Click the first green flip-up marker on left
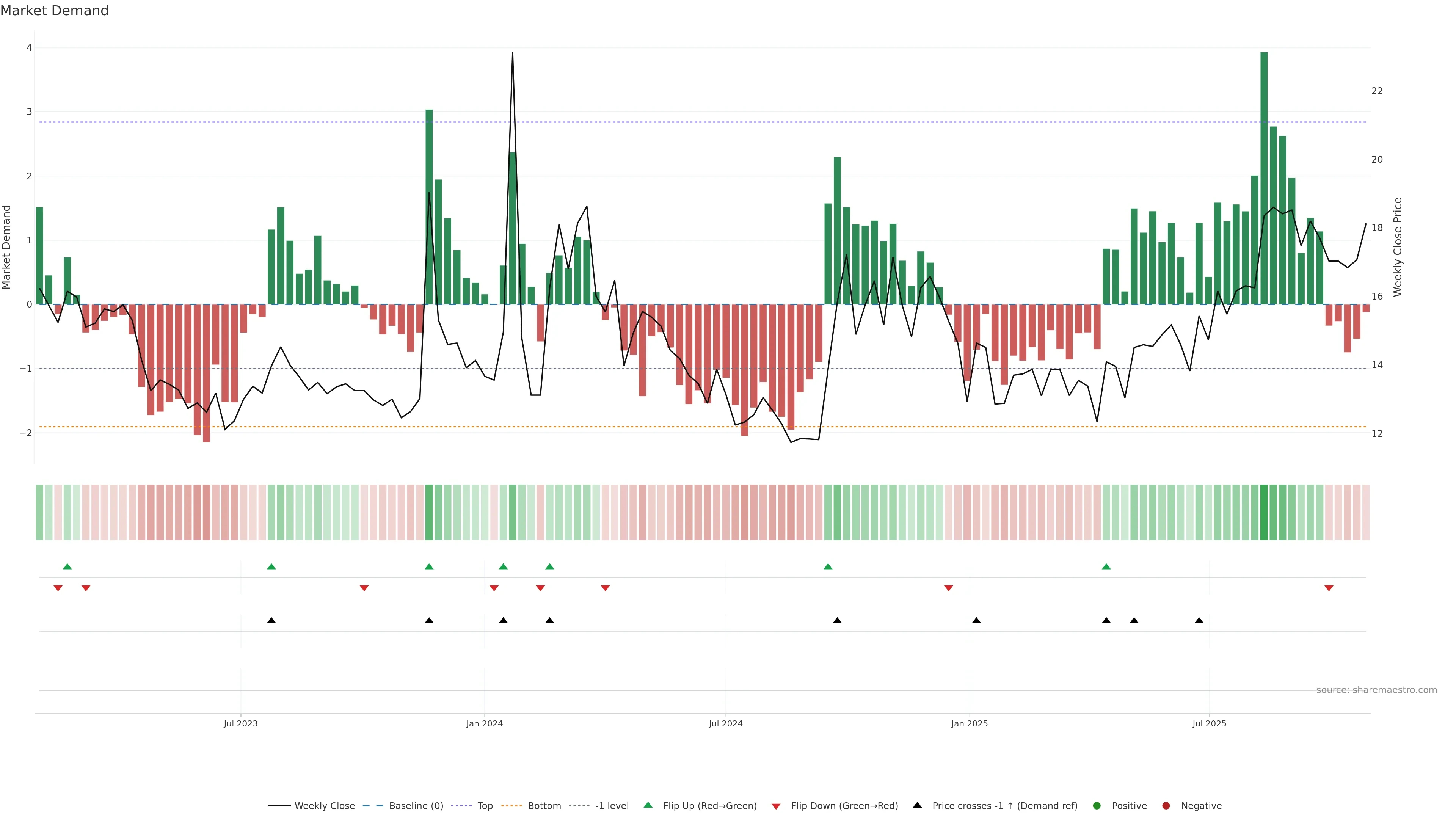The image size is (1456, 819). tap(67, 566)
